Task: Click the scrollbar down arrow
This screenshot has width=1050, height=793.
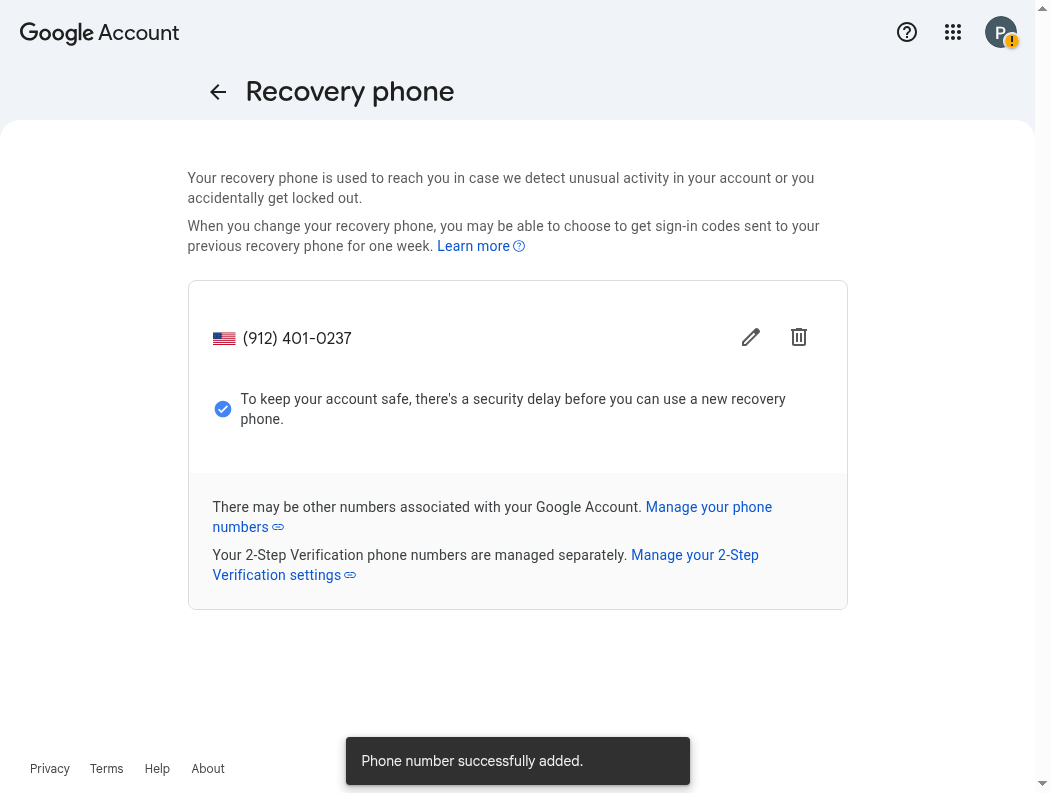Action: pyautogui.click(x=1042, y=783)
